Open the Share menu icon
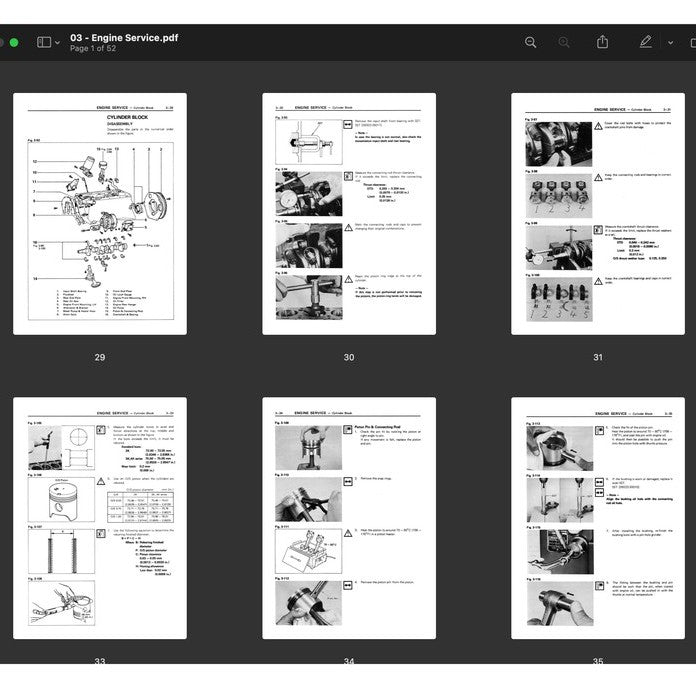This screenshot has width=696, height=696. pos(602,42)
